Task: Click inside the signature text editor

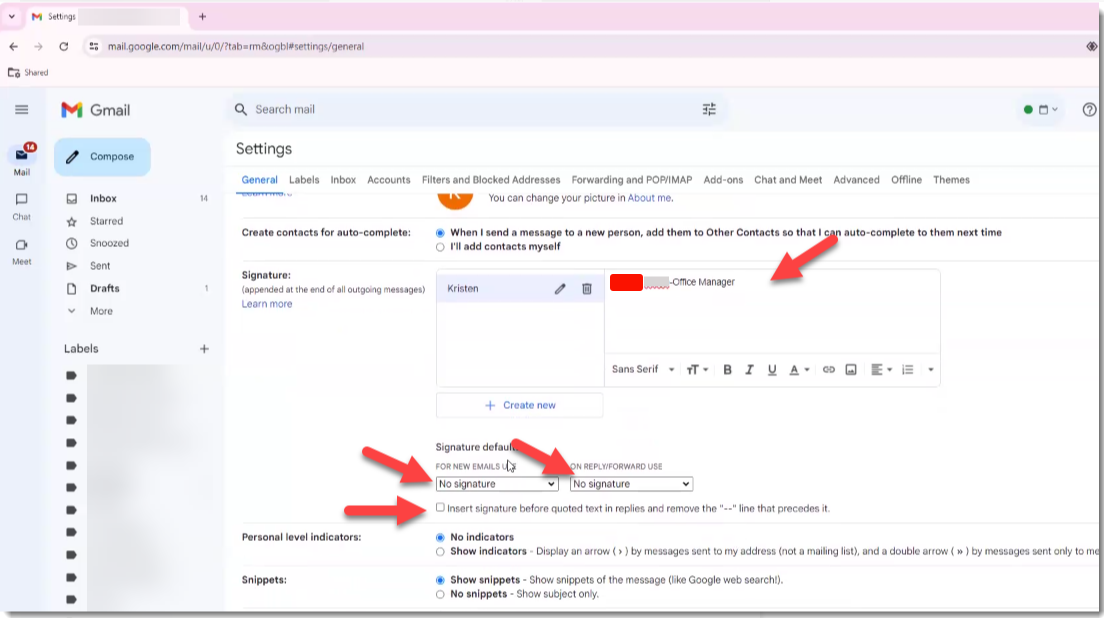Action: [x=772, y=313]
